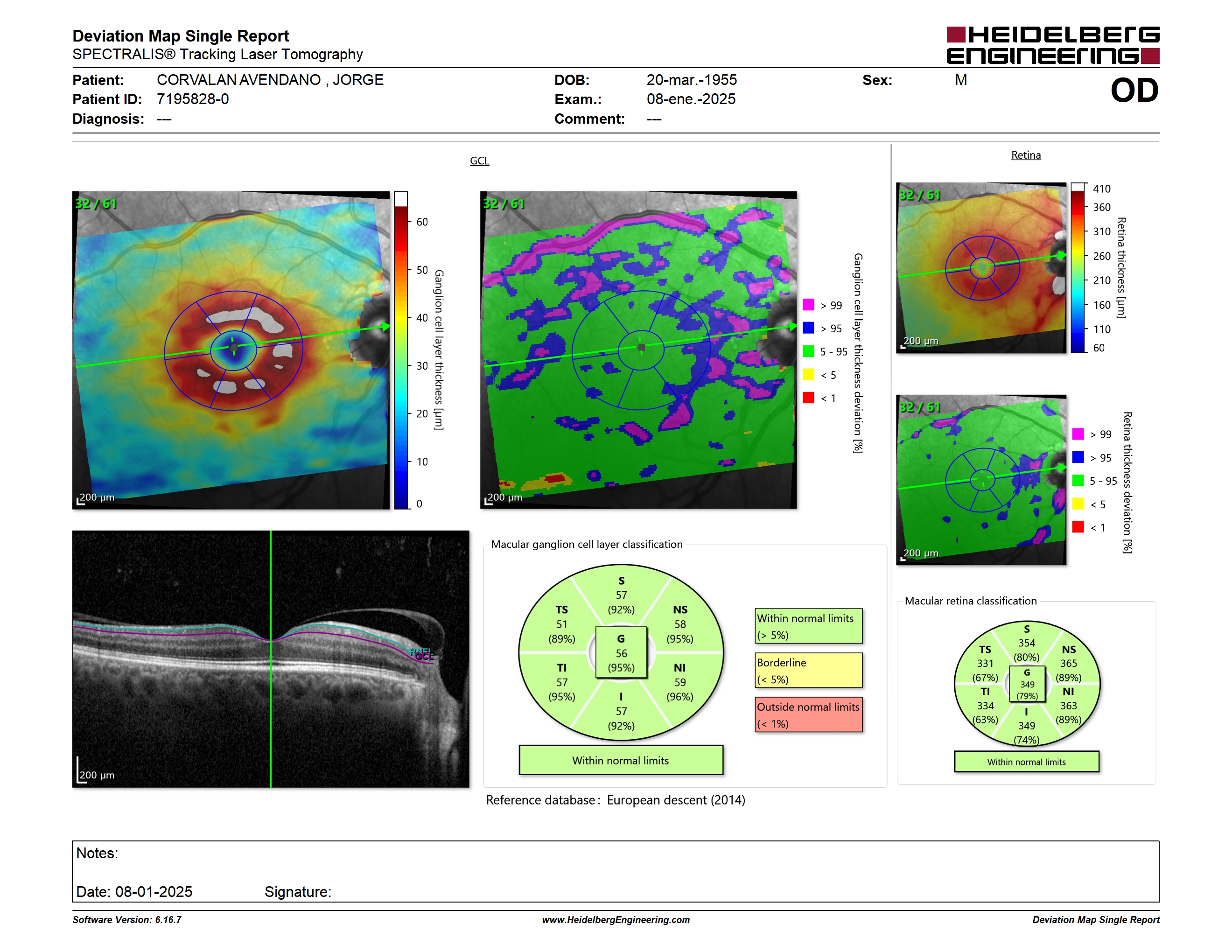Screen dimensions: 1232x952
Task: Open the www.HeidelbergEngineering.com link
Action: pyautogui.click(x=616, y=920)
